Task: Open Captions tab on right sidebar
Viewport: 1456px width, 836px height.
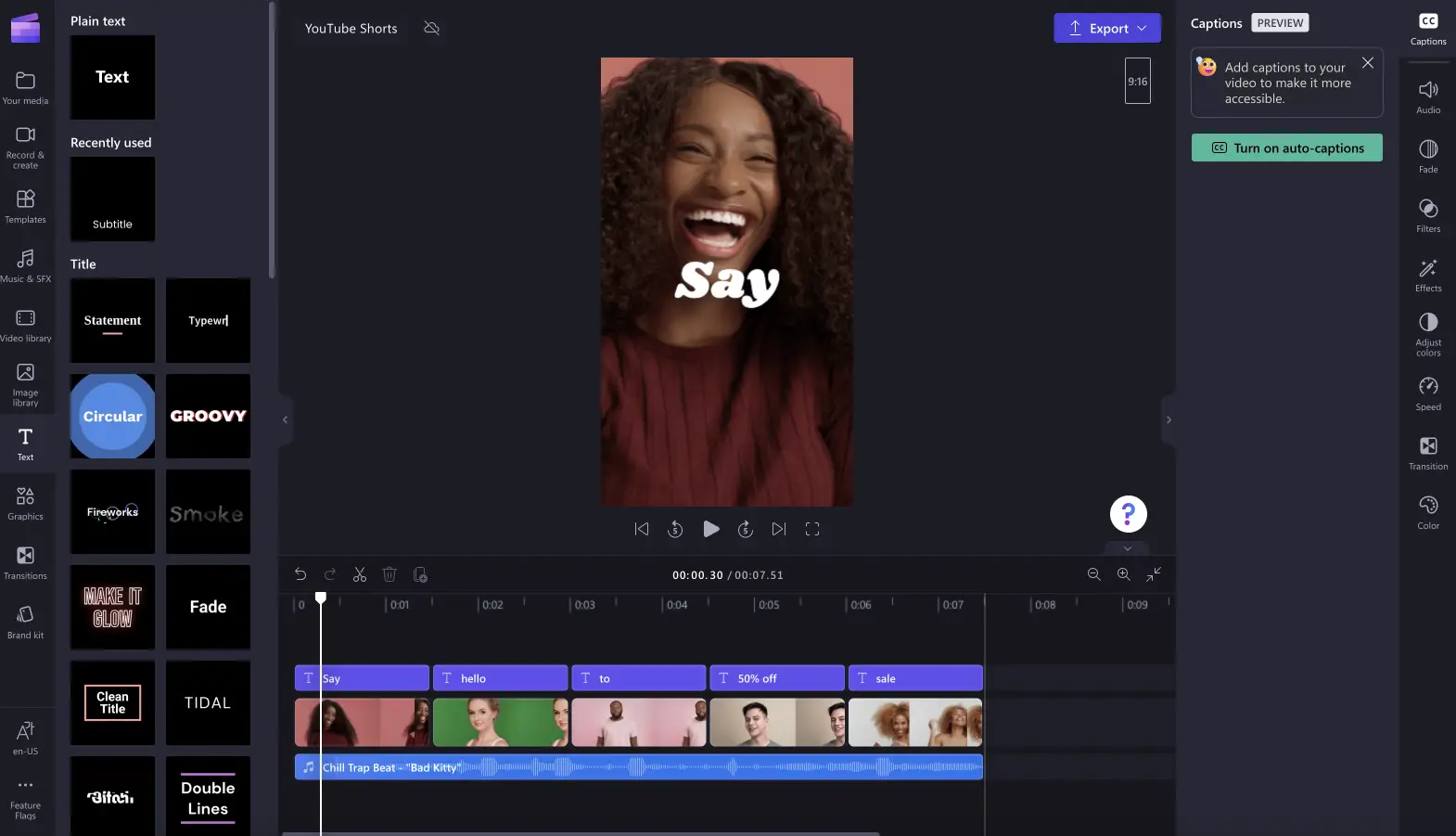Action: tap(1428, 29)
